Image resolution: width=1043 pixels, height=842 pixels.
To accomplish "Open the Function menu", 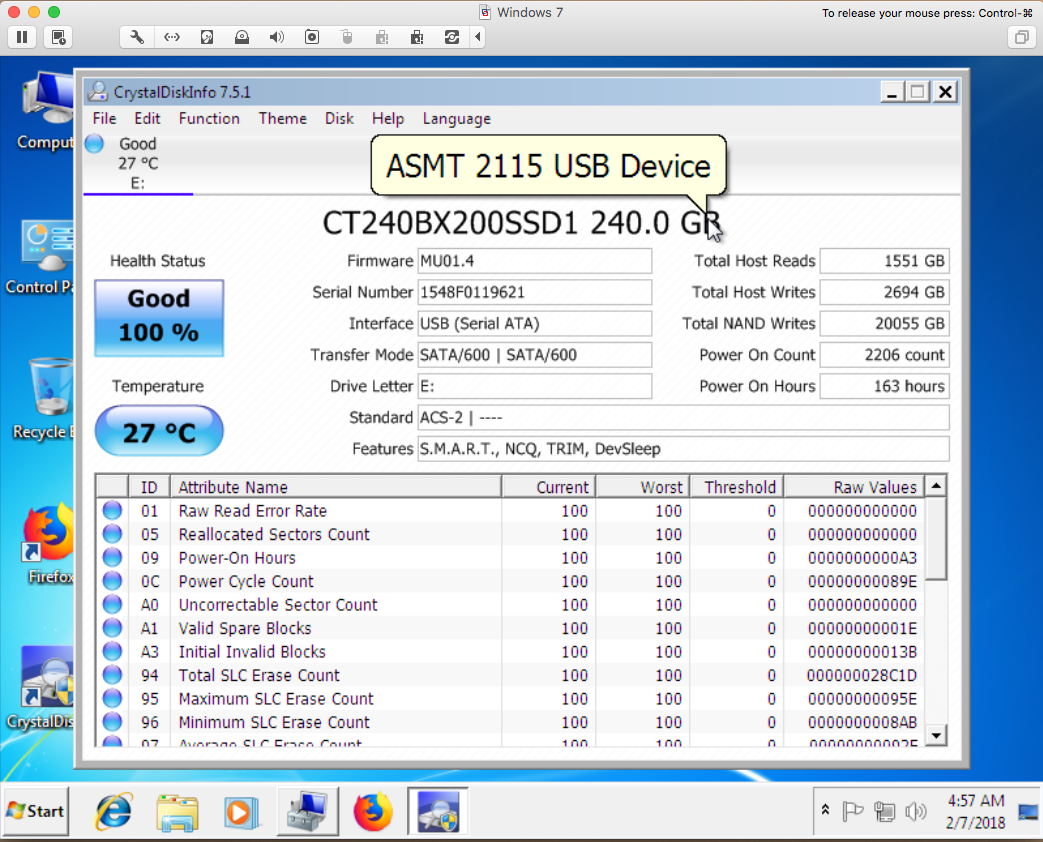I will click(209, 118).
